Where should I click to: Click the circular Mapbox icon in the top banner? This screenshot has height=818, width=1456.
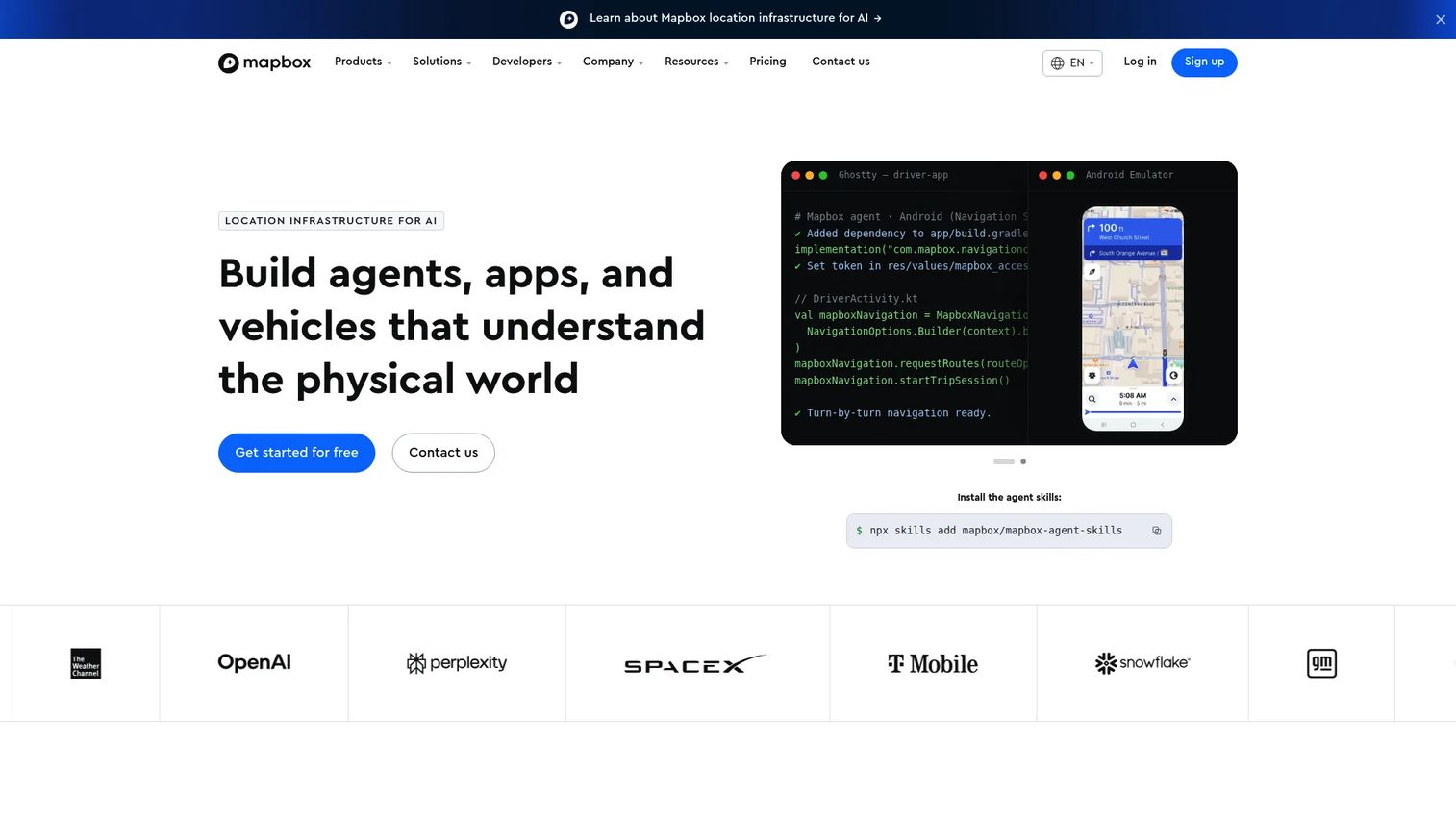(568, 19)
